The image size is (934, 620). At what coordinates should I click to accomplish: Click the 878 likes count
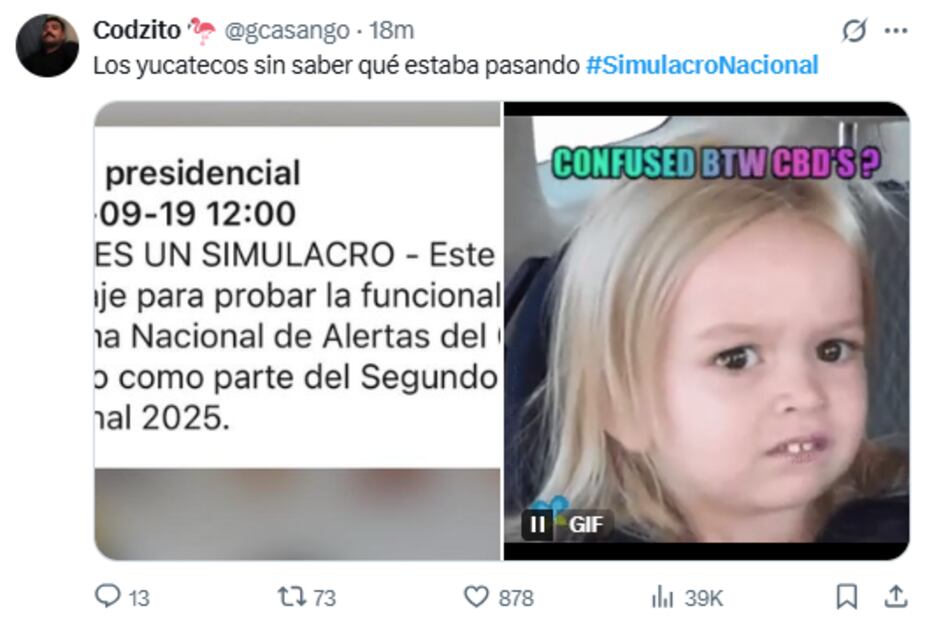point(516,597)
